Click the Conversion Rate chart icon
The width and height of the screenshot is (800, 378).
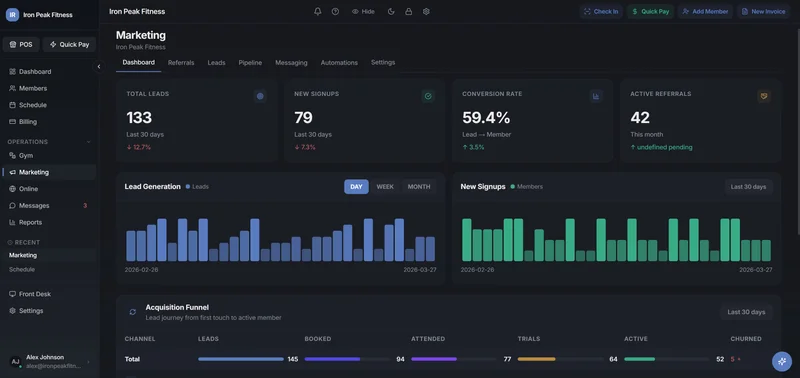pyautogui.click(x=596, y=96)
